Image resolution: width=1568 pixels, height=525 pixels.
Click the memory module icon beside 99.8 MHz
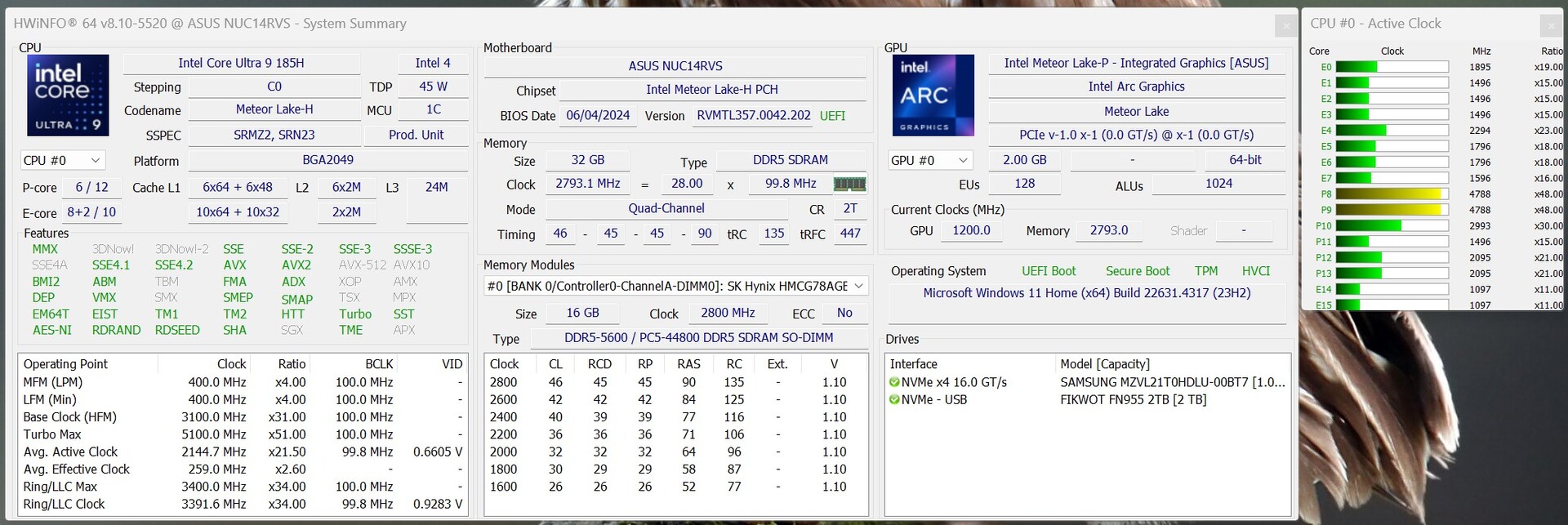(x=849, y=185)
